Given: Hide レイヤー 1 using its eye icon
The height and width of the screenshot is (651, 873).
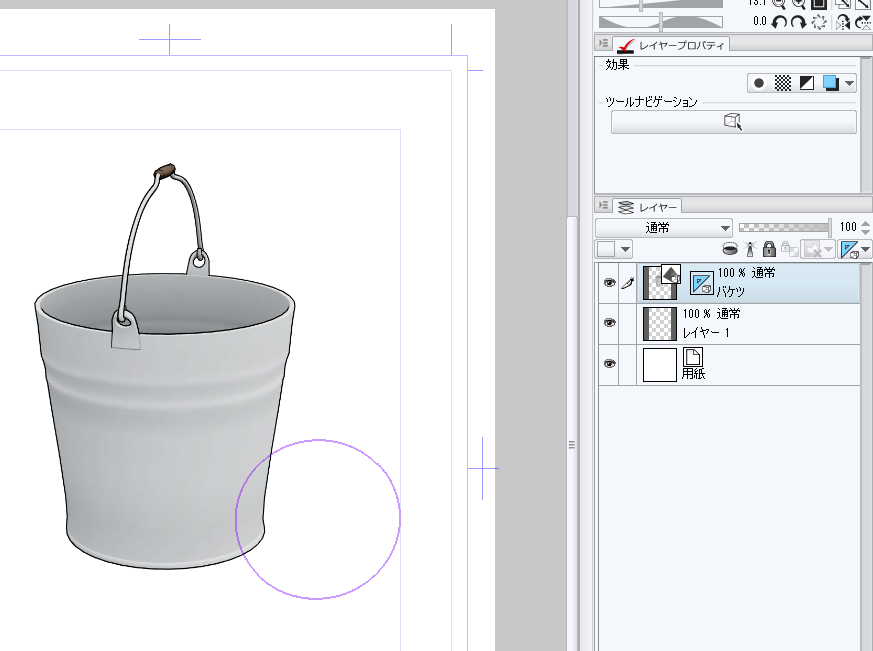Looking at the screenshot, I should (x=608, y=324).
